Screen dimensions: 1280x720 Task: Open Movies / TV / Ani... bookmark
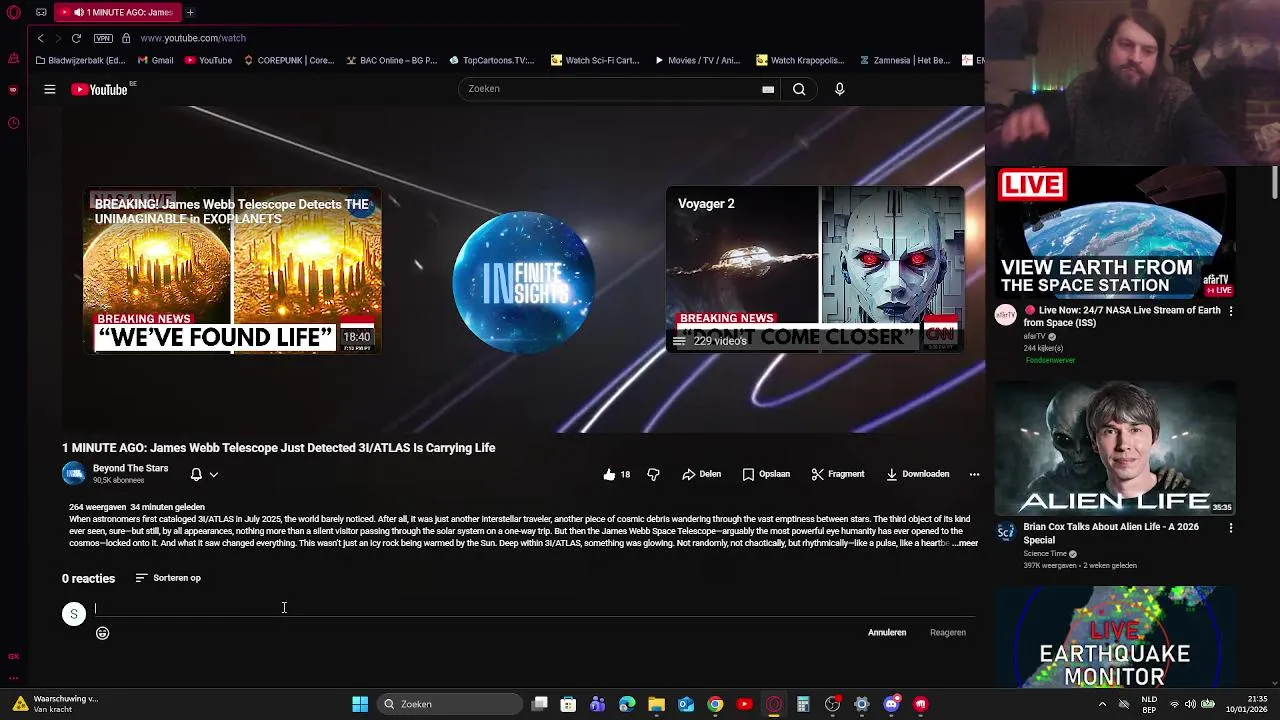coord(697,60)
